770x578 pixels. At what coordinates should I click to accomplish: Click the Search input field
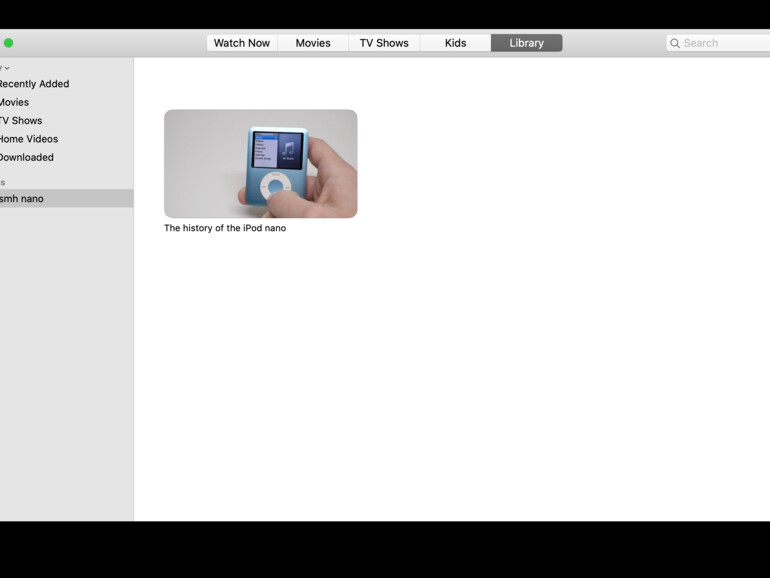pyautogui.click(x=718, y=43)
